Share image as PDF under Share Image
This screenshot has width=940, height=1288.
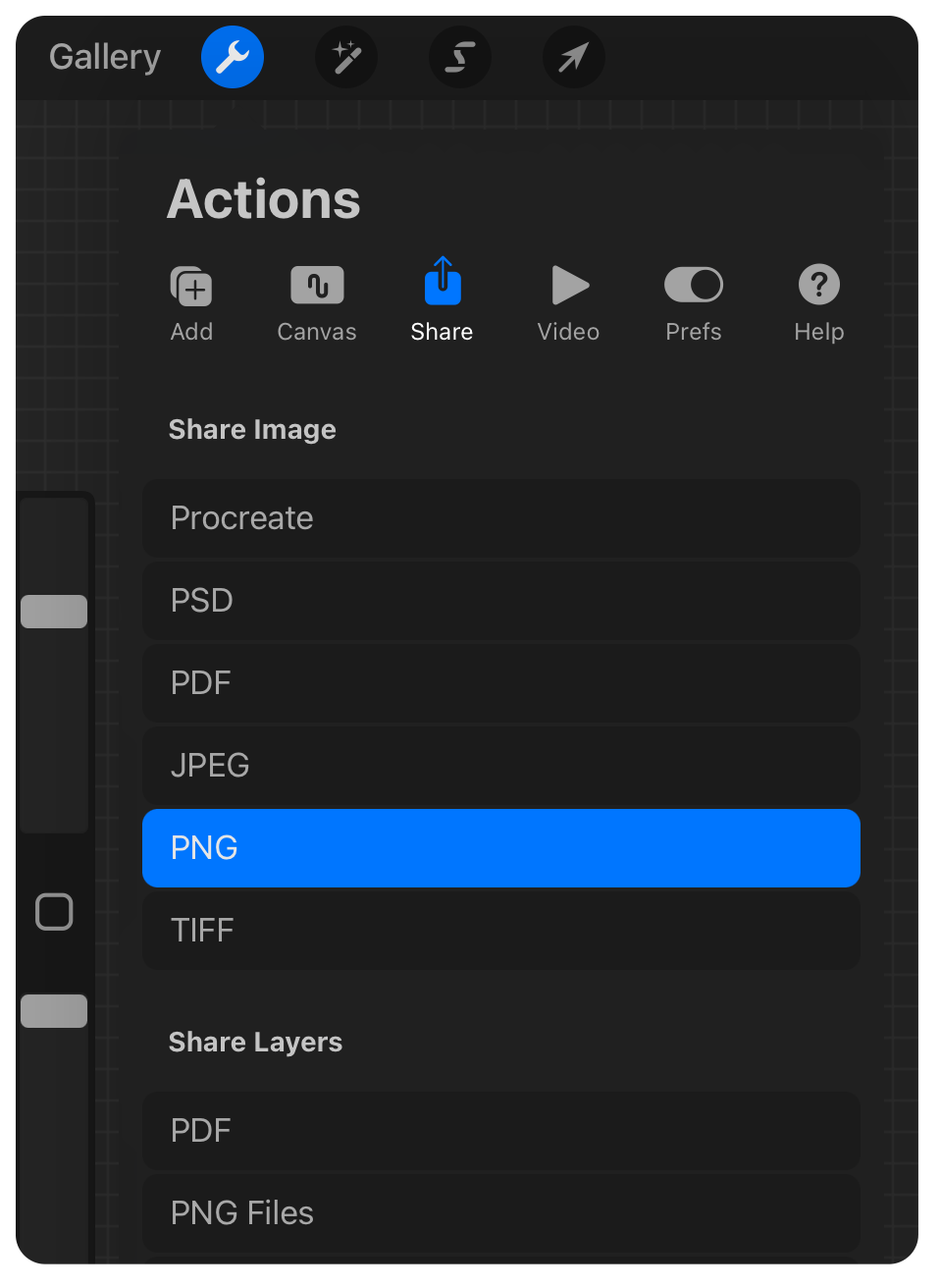[501, 683]
